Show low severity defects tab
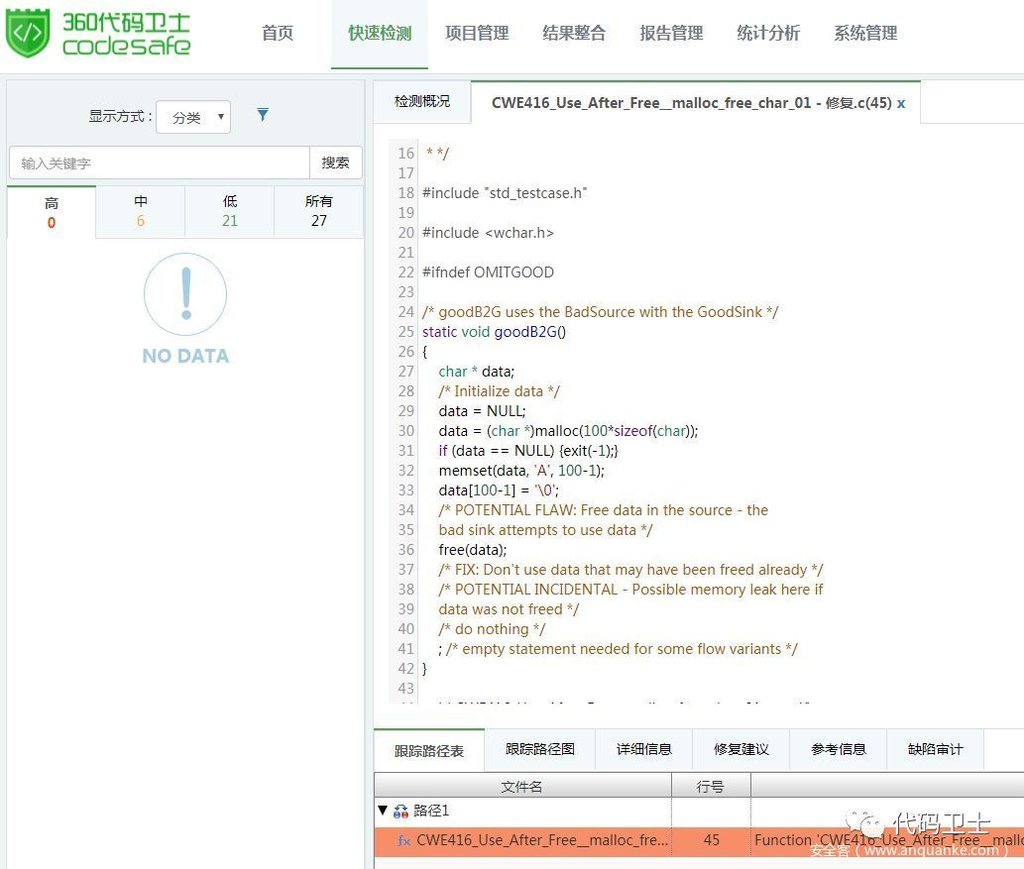1024x869 pixels. [230, 212]
